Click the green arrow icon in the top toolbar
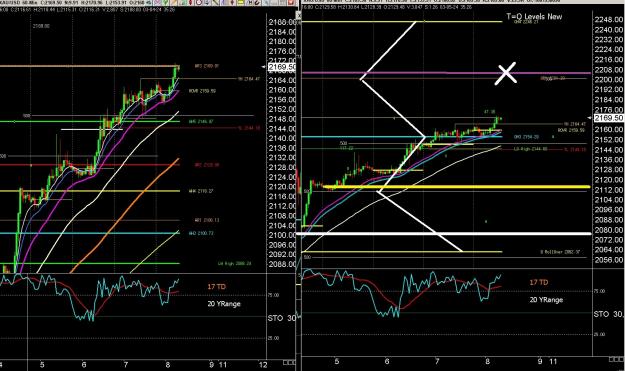 [x=165, y=2]
